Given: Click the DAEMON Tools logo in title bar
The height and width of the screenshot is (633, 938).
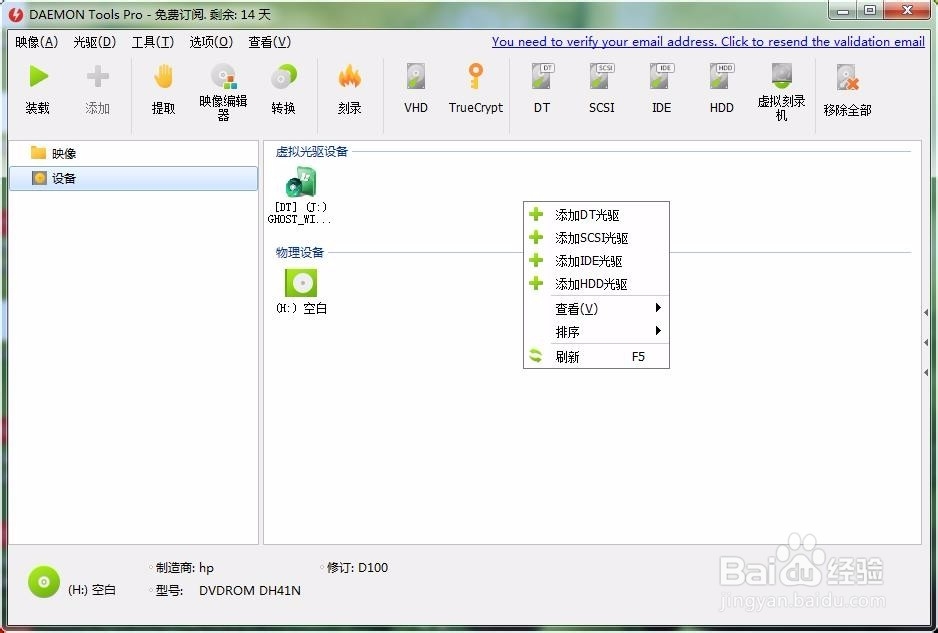Looking at the screenshot, I should coord(16,14).
